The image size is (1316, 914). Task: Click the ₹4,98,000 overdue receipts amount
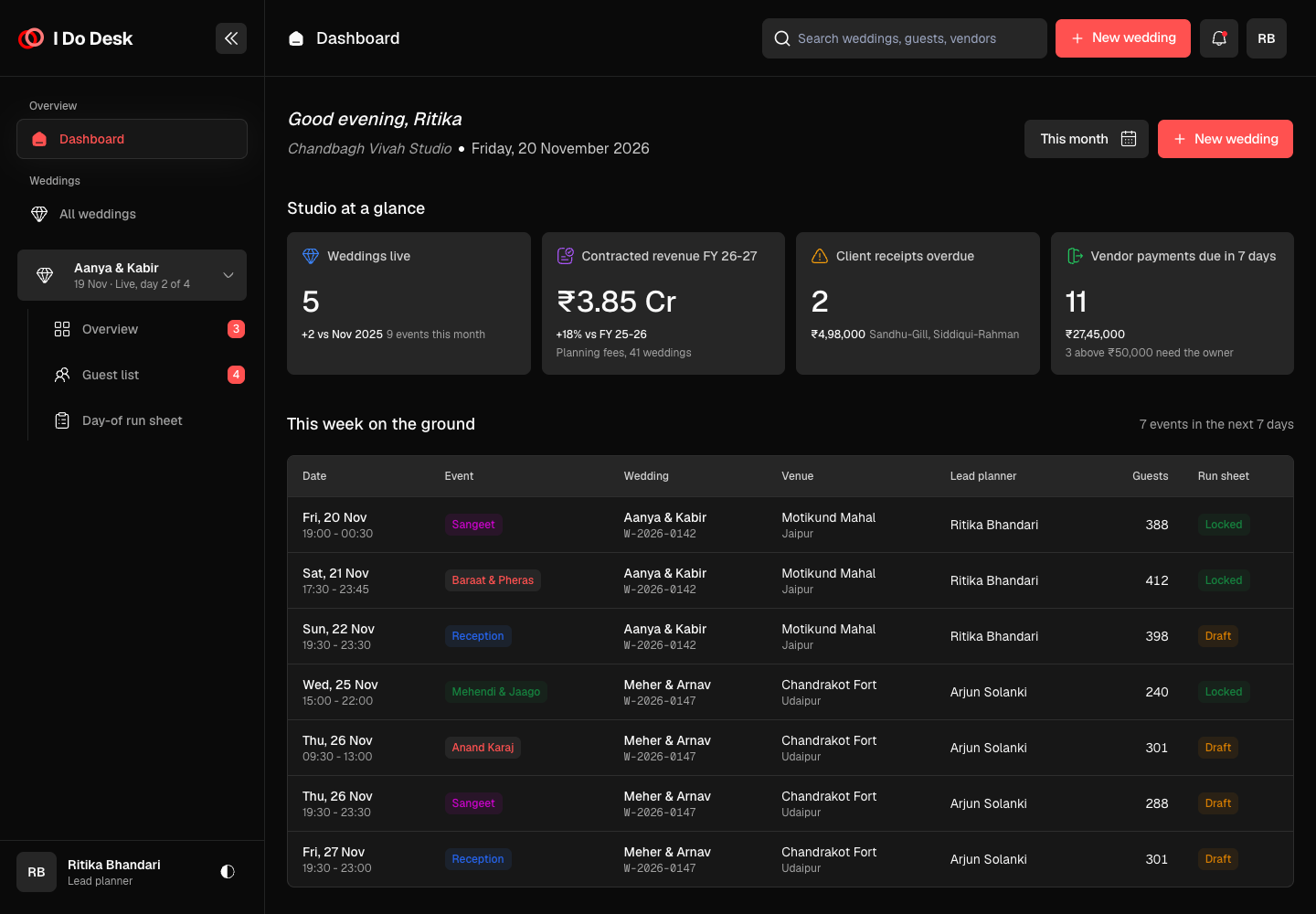tap(838, 335)
